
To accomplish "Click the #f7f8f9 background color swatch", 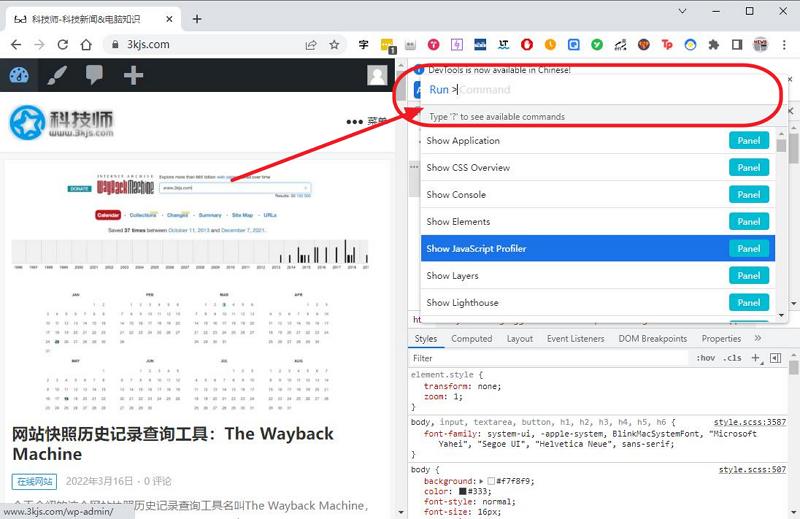I will pyautogui.click(x=491, y=481).
